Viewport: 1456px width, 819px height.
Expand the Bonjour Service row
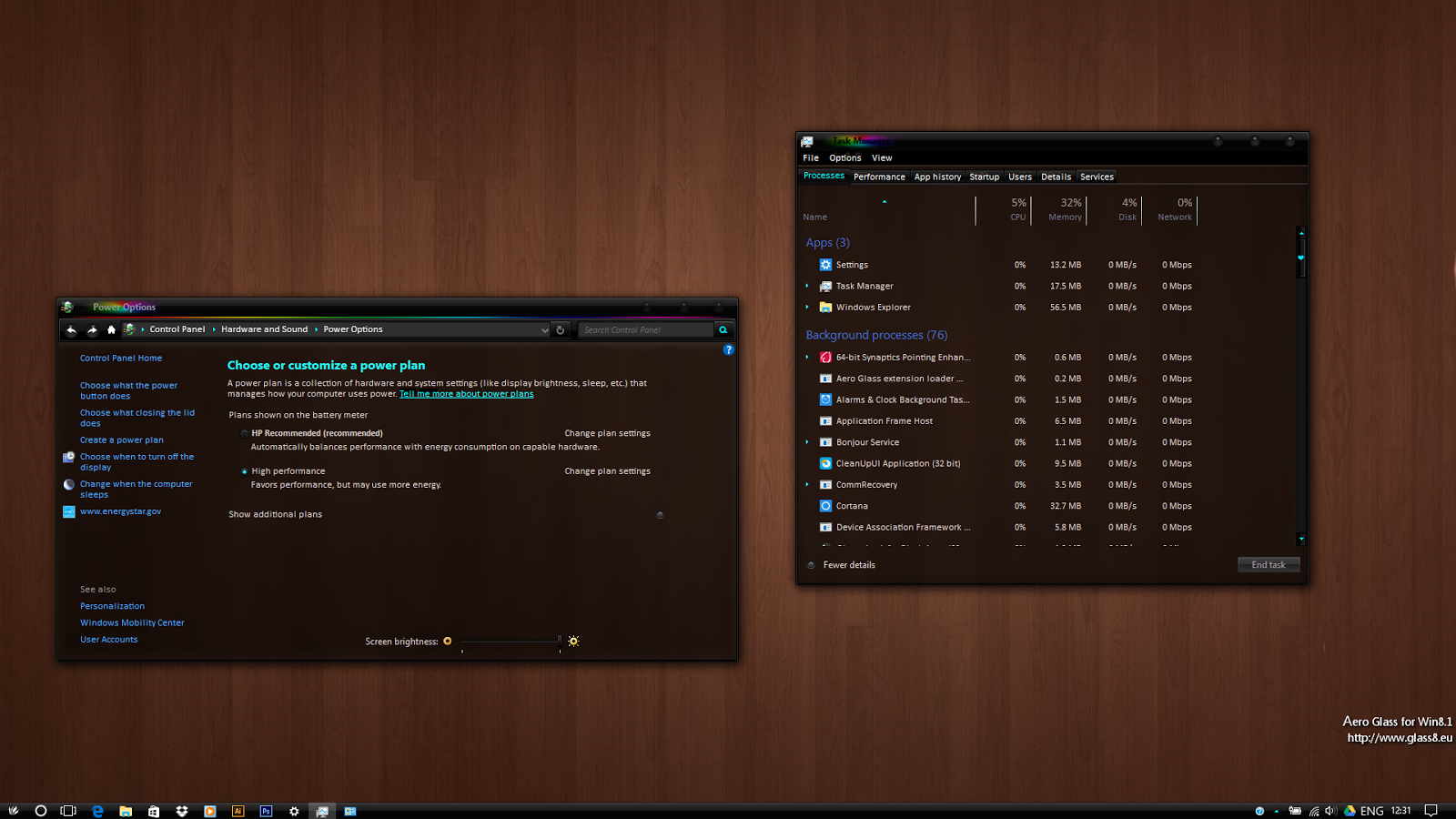tap(807, 442)
